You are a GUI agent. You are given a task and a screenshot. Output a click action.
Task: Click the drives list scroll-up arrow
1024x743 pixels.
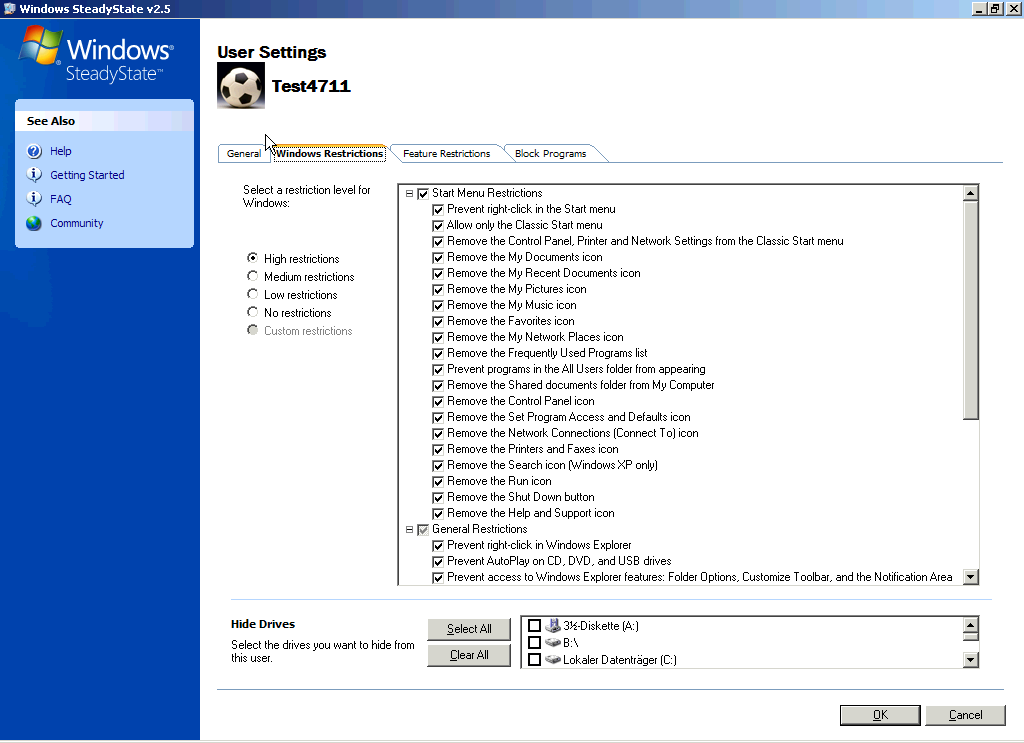coord(971,625)
